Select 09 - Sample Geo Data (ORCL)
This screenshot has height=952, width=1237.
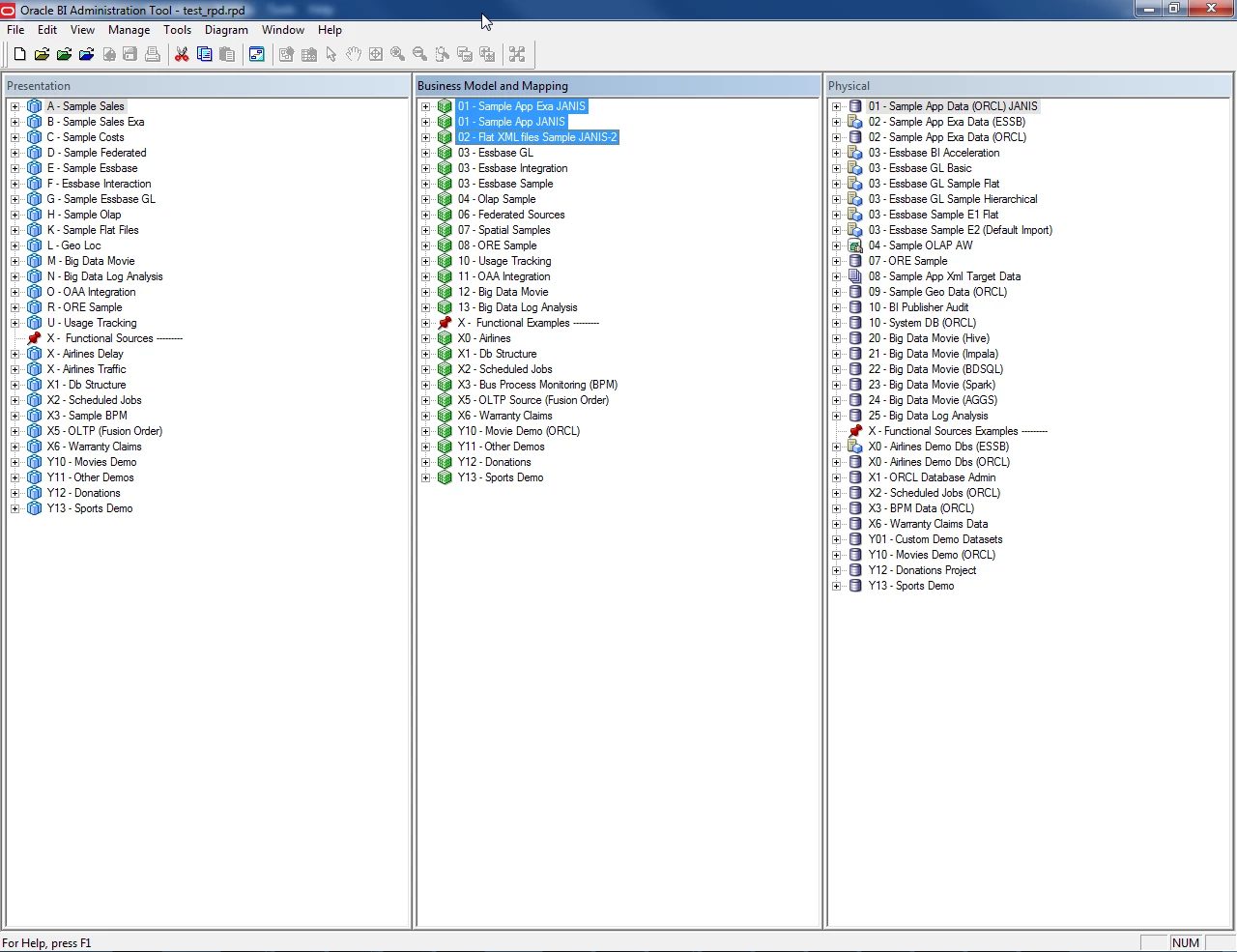937,292
